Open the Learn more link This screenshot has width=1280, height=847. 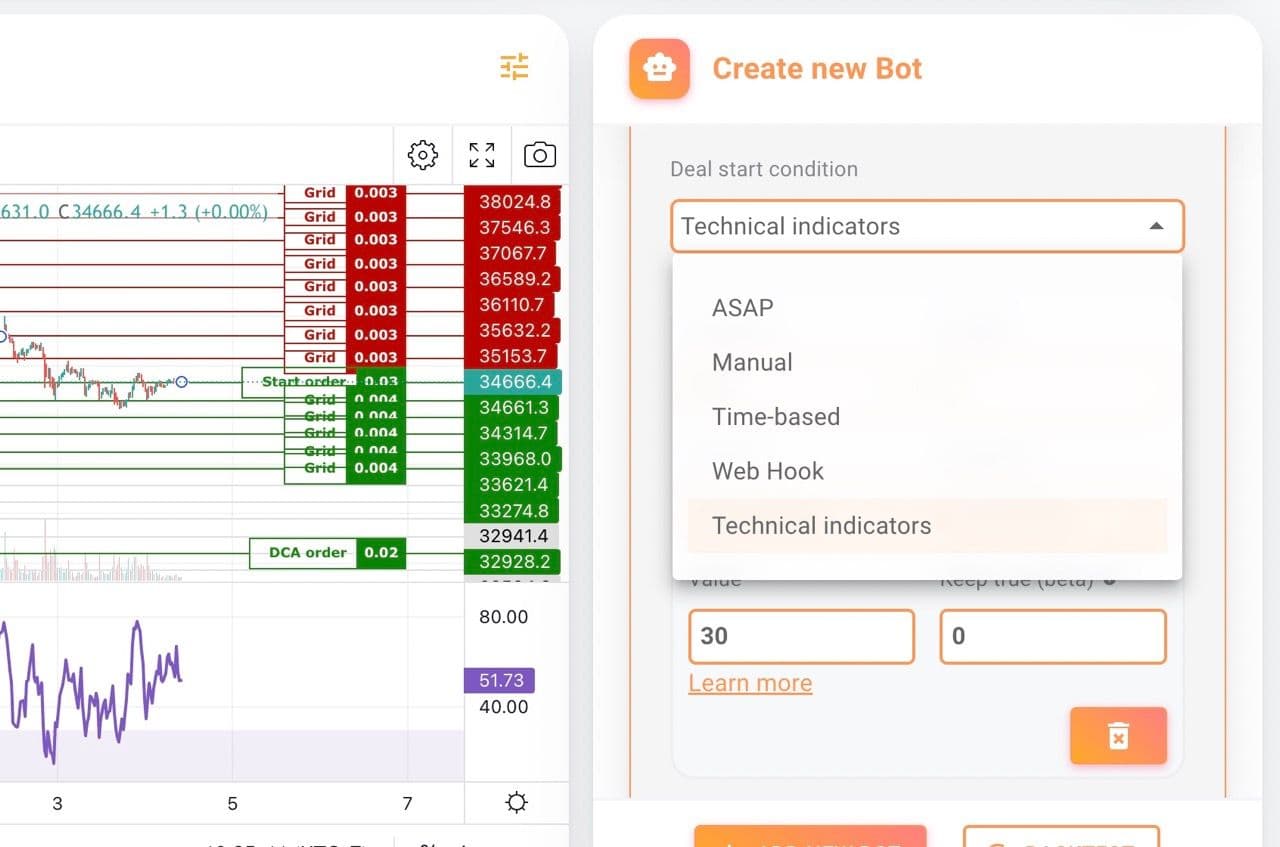pos(750,683)
